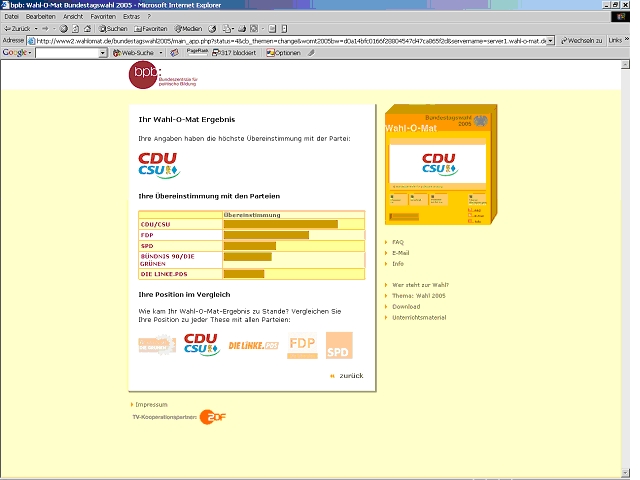Expand the address bar dropdown arrow
Image resolution: width=640 pixels, height=480 pixels.
[551, 41]
